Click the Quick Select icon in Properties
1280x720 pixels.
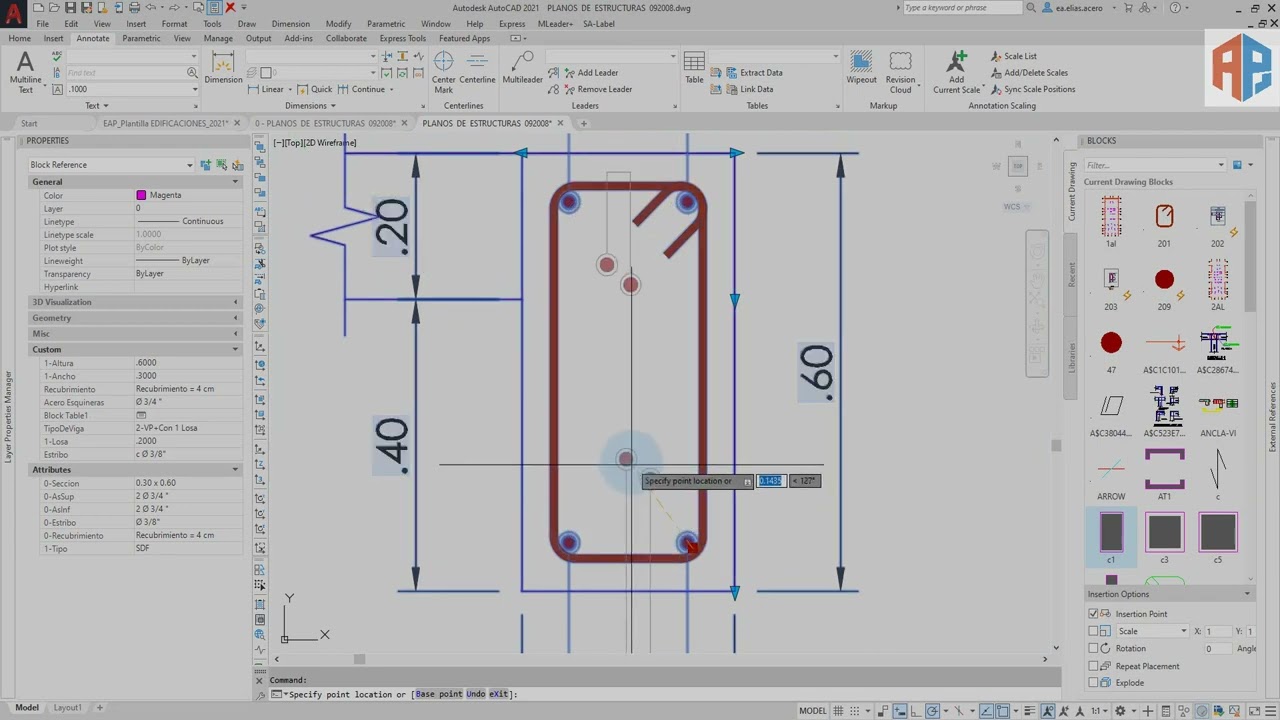click(237, 164)
